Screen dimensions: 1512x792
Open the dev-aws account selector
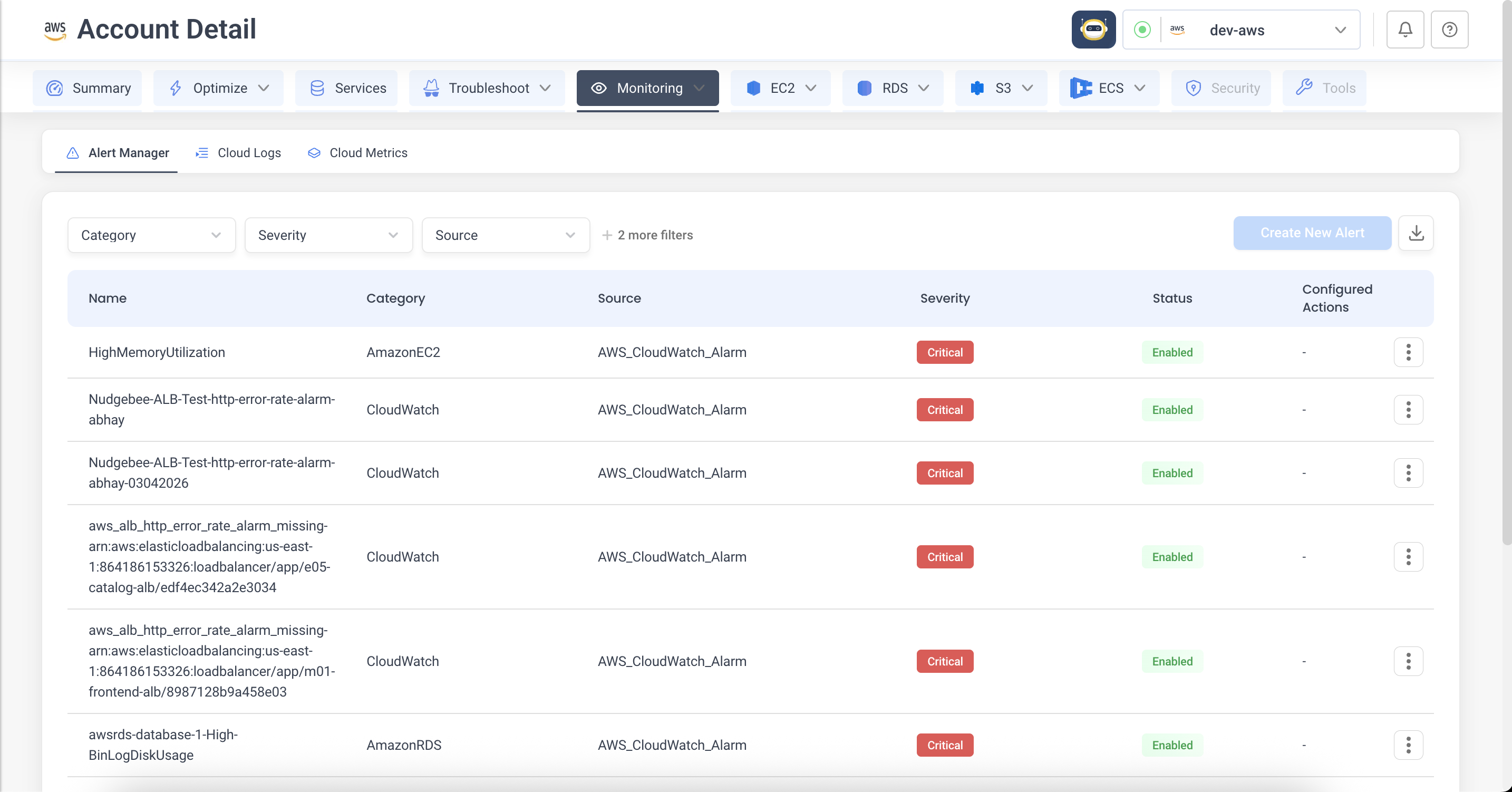pyautogui.click(x=1241, y=30)
